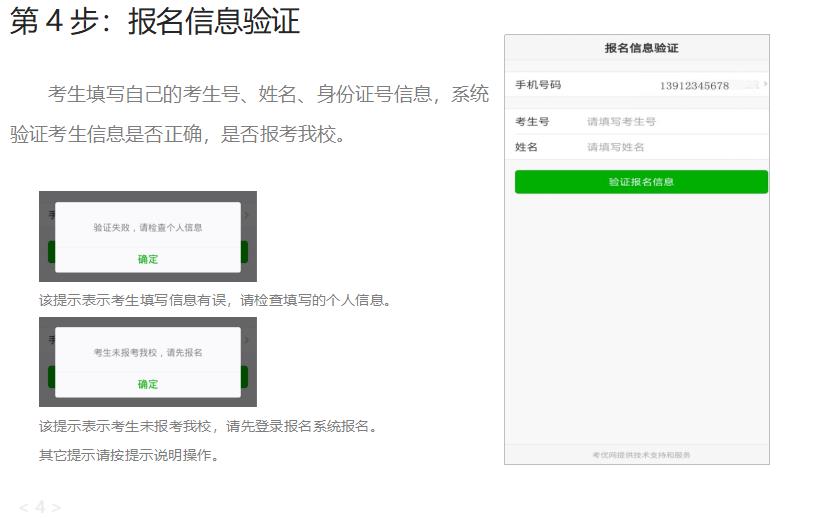The image size is (817, 518).
Task: Click the 其它提示请按提示说明操作 note
Action: pyautogui.click(x=128, y=455)
